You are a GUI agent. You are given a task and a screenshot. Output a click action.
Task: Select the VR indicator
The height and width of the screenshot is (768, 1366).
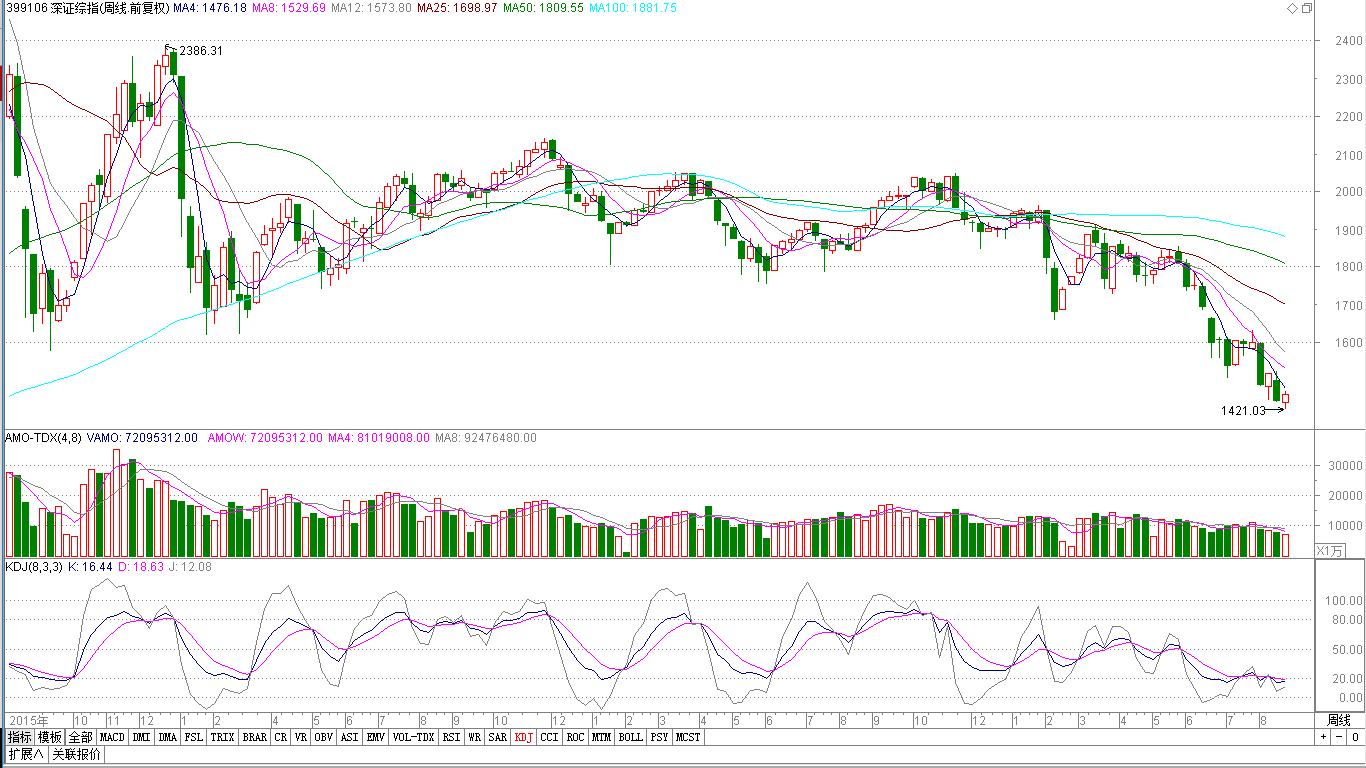pyautogui.click(x=301, y=737)
